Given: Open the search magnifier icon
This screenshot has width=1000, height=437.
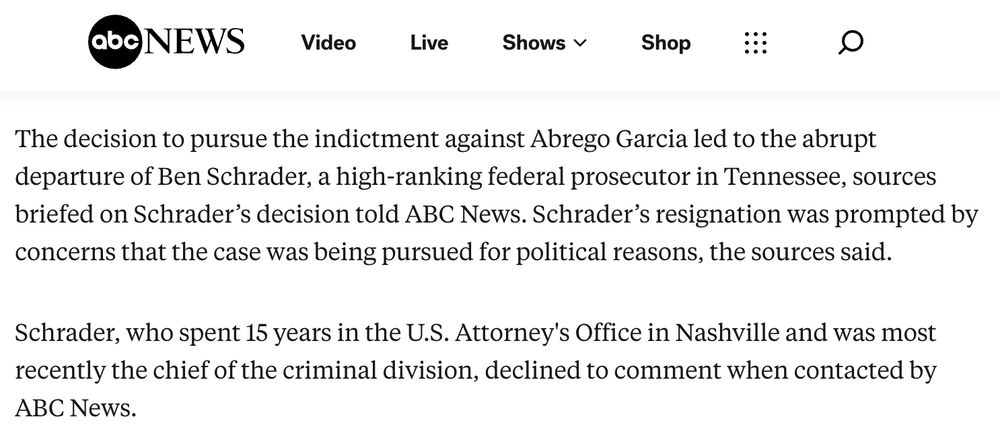Looking at the screenshot, I should click(x=850, y=43).
